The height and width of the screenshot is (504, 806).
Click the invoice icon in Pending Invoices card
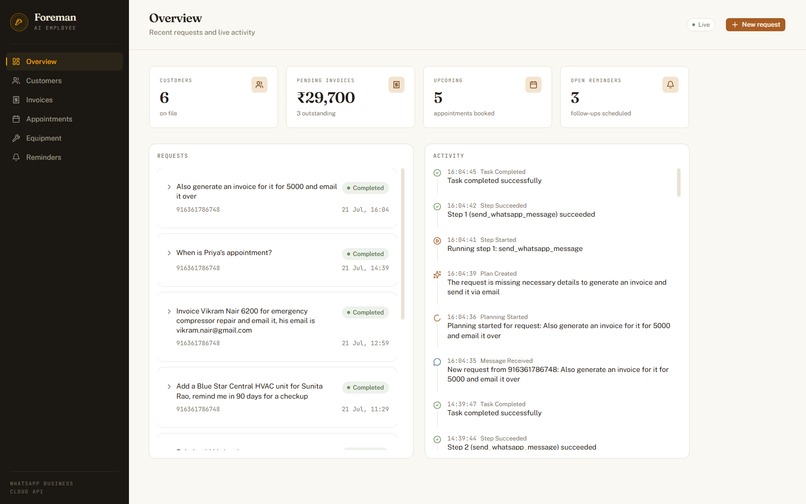pos(396,84)
